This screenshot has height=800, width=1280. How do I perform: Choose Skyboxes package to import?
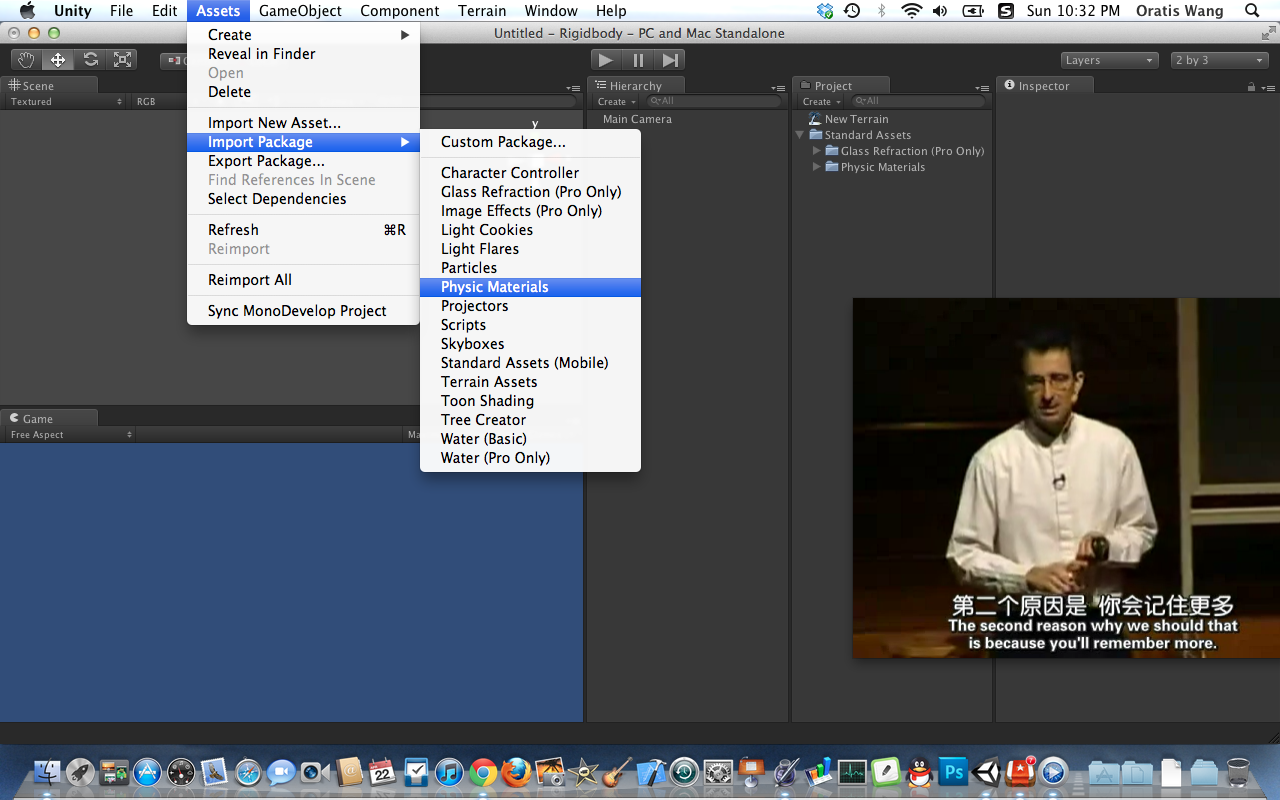(x=530, y=344)
